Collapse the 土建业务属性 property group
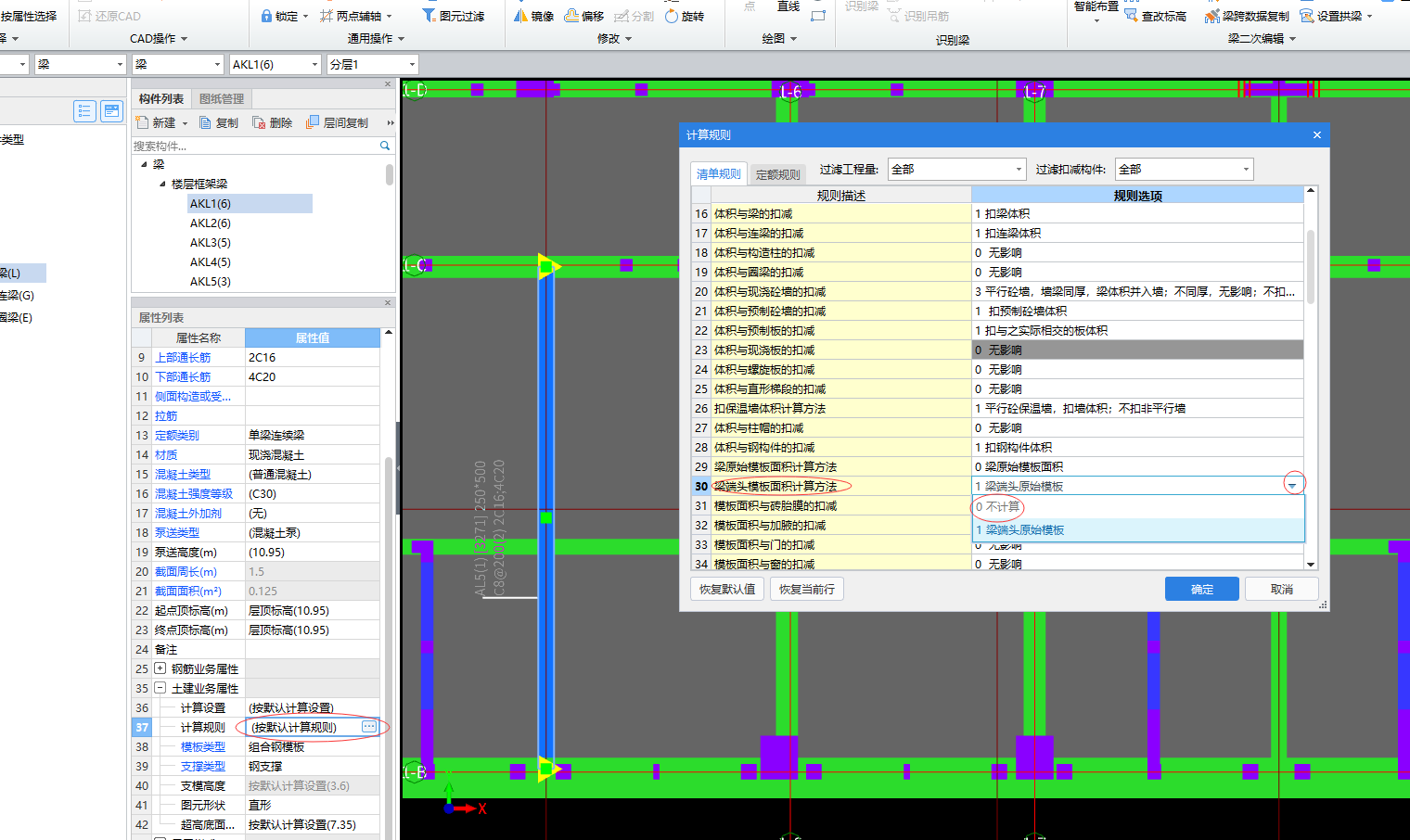 [160, 688]
